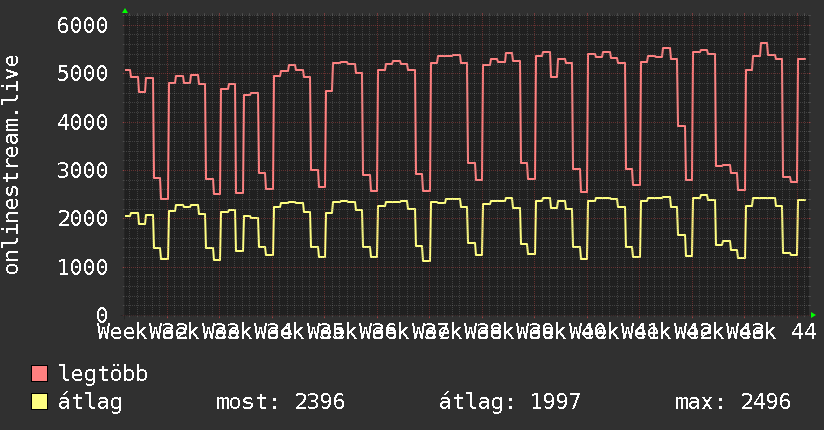The height and width of the screenshot is (430, 824).
Task: Click the 5000 y-axis label
Action: [x=83, y=74]
